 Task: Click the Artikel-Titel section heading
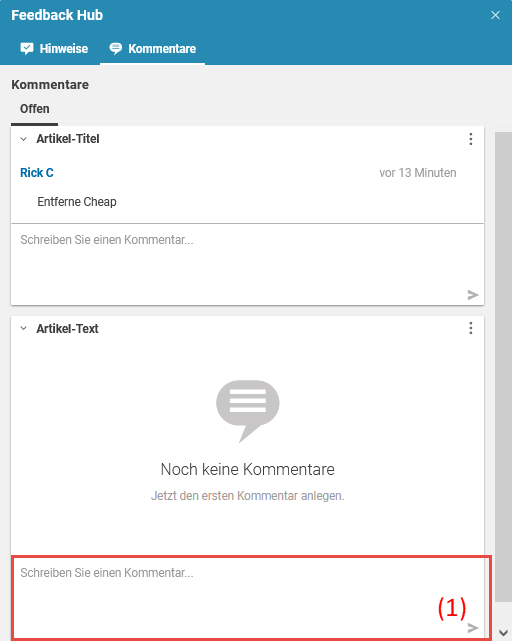point(68,139)
